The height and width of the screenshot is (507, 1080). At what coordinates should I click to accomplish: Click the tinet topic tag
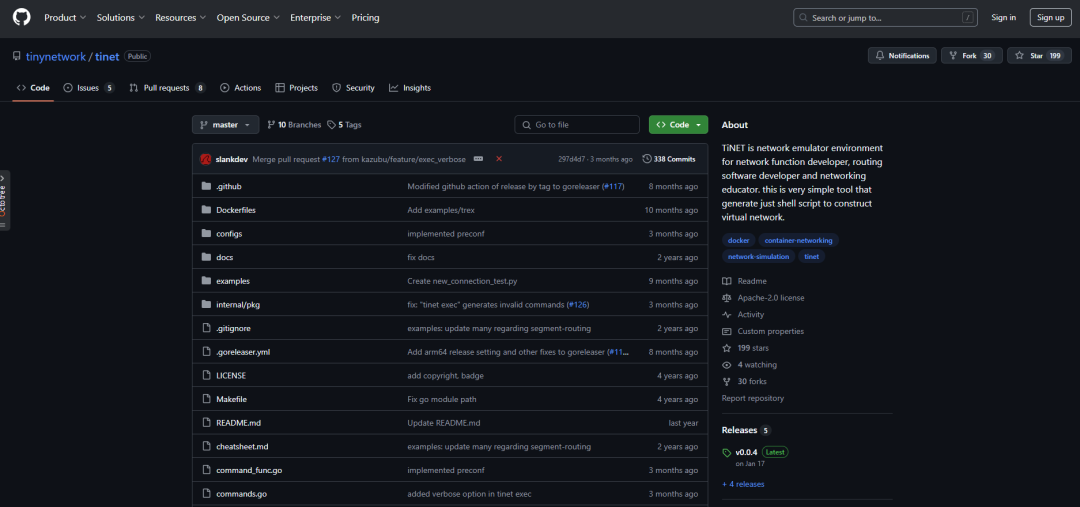coord(812,256)
